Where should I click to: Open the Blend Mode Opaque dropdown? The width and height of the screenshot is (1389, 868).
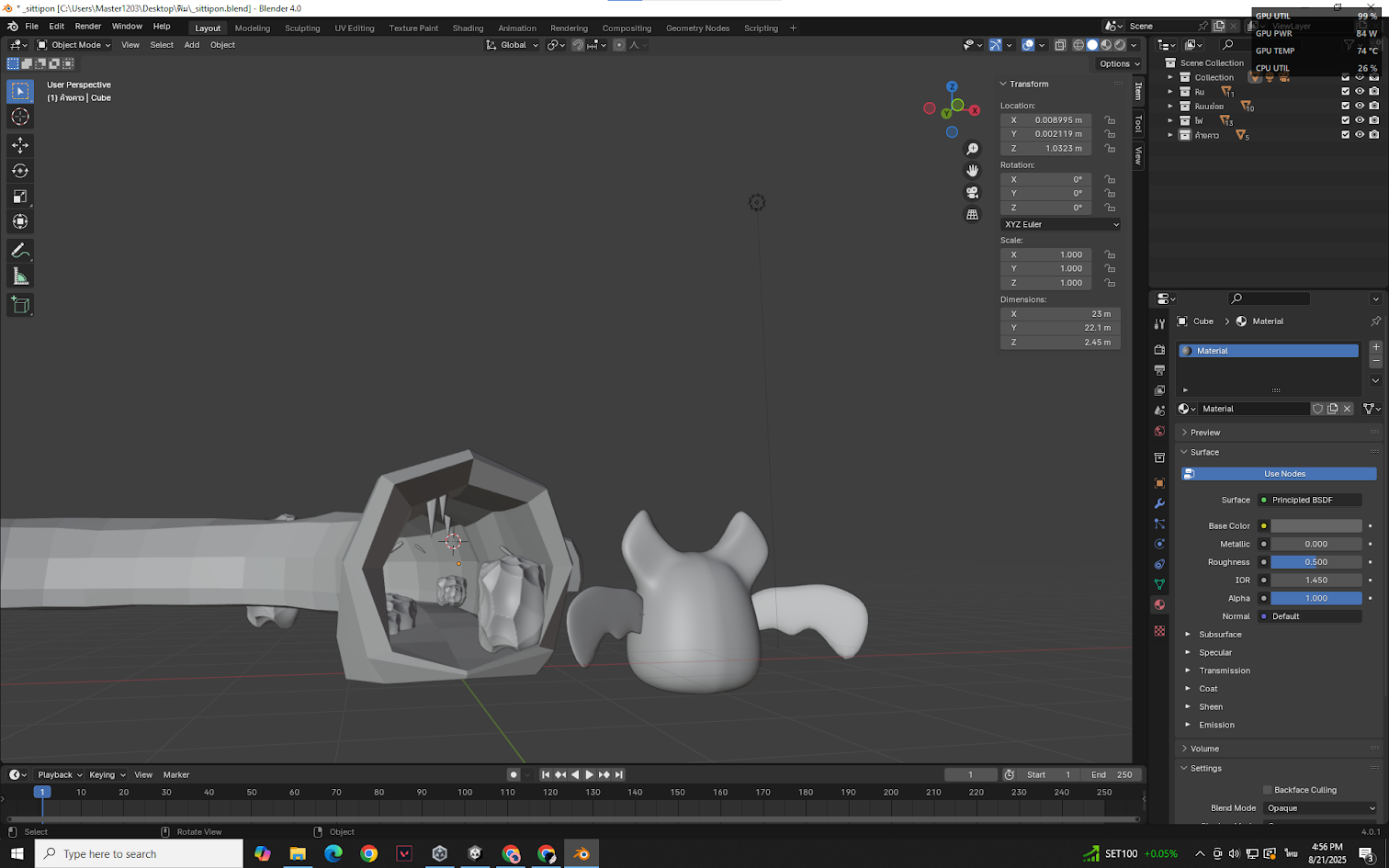point(1320,808)
